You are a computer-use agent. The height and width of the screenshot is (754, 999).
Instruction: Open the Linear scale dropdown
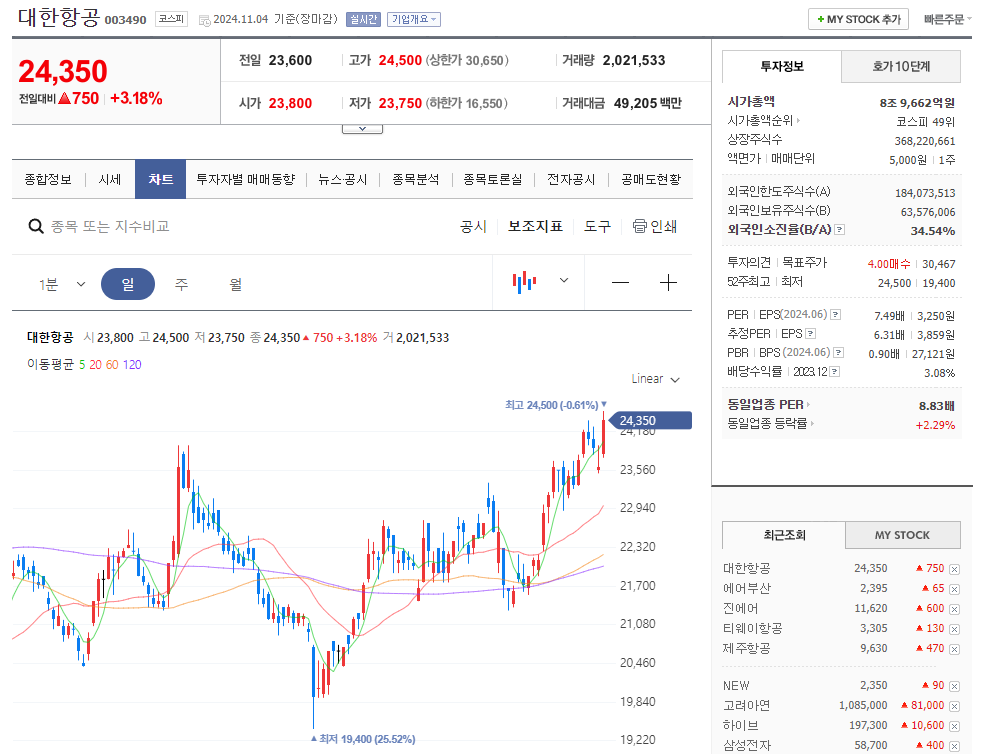pos(656,379)
